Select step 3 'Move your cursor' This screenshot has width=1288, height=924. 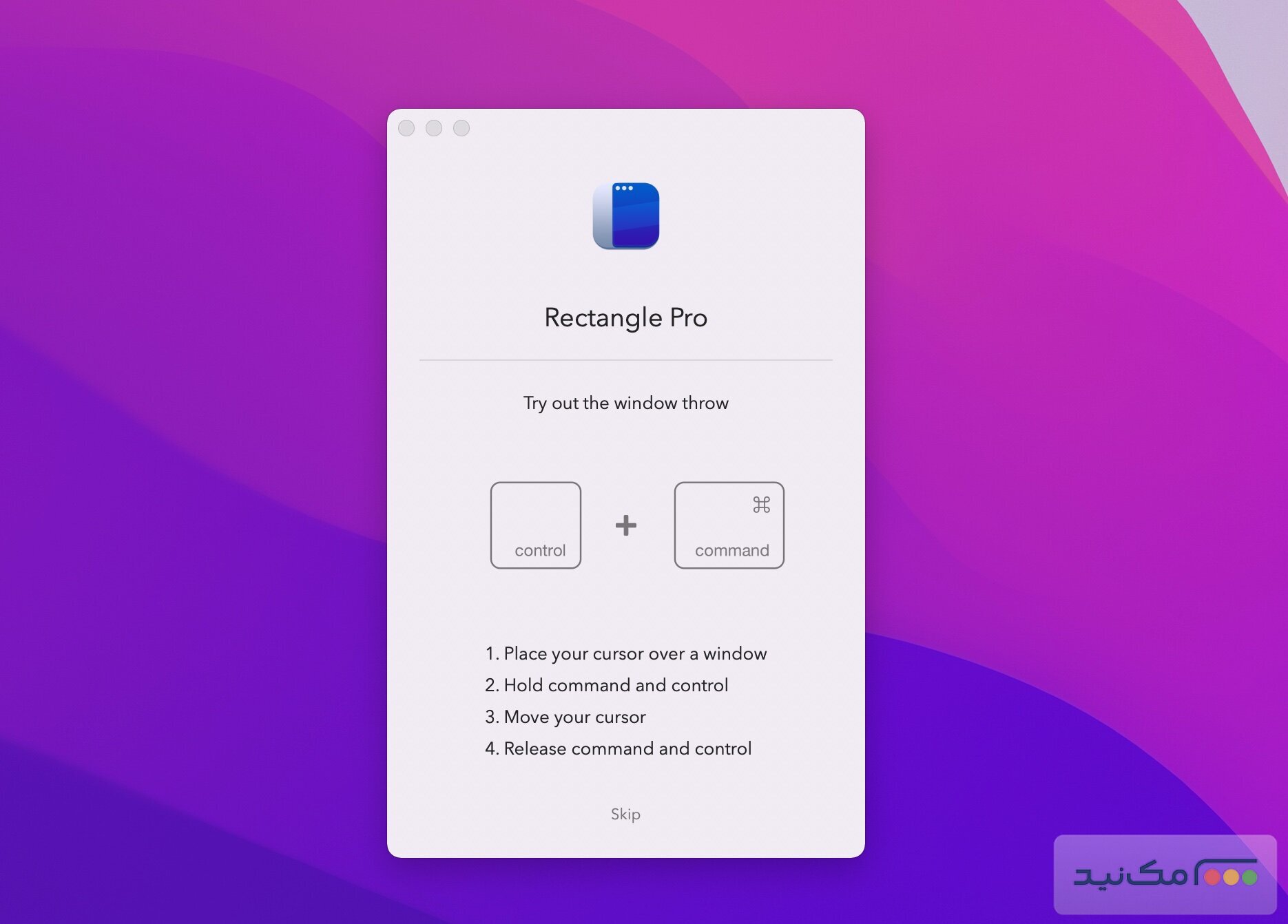[x=565, y=717]
